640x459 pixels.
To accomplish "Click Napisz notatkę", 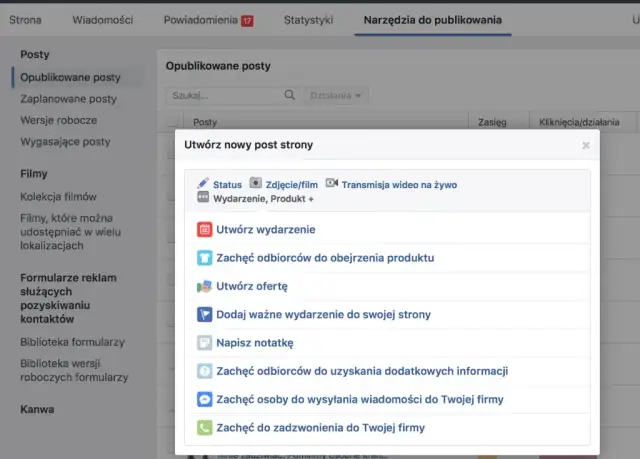I will 255,343.
